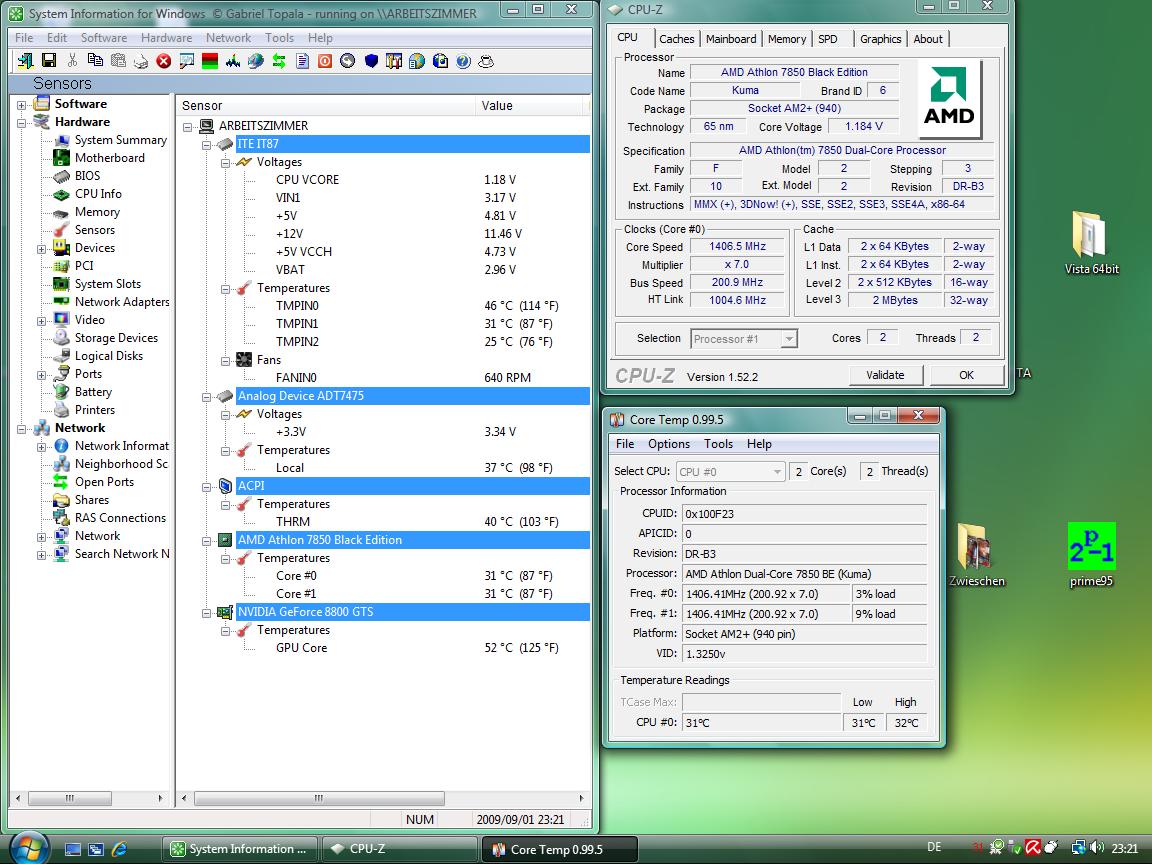This screenshot has height=864, width=1152.
Task: Click the orange power button toolbar icon
Action: pos(325,61)
